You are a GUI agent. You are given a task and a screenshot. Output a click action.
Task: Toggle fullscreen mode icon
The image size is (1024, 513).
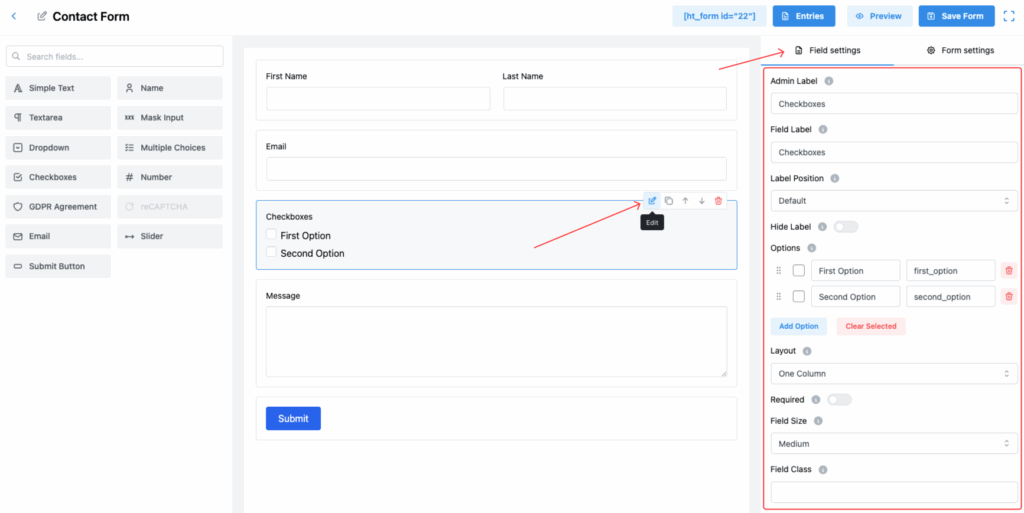[1009, 16]
